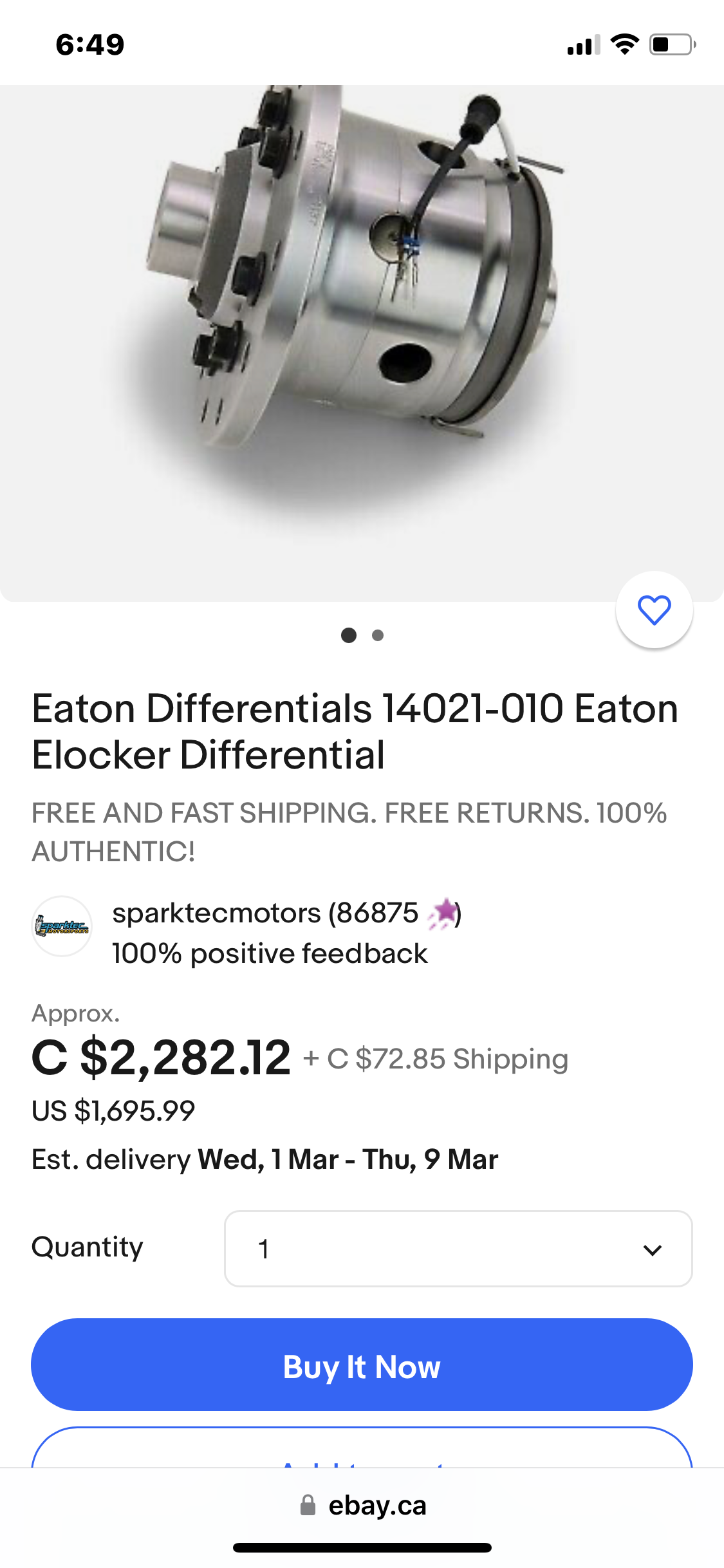The height and width of the screenshot is (1568, 724).
Task: Switch to second image carousel dot
Action: click(378, 635)
